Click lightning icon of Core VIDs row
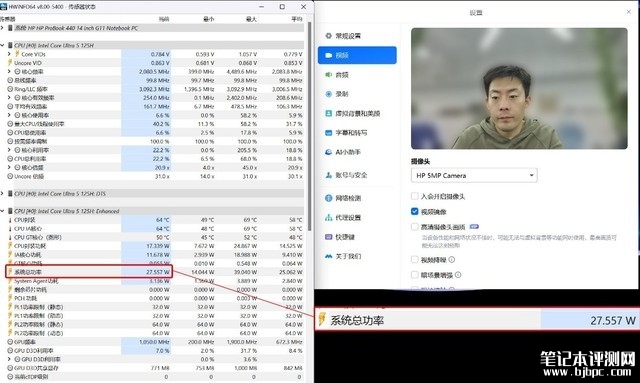This screenshot has width=640, height=383. coord(17,54)
